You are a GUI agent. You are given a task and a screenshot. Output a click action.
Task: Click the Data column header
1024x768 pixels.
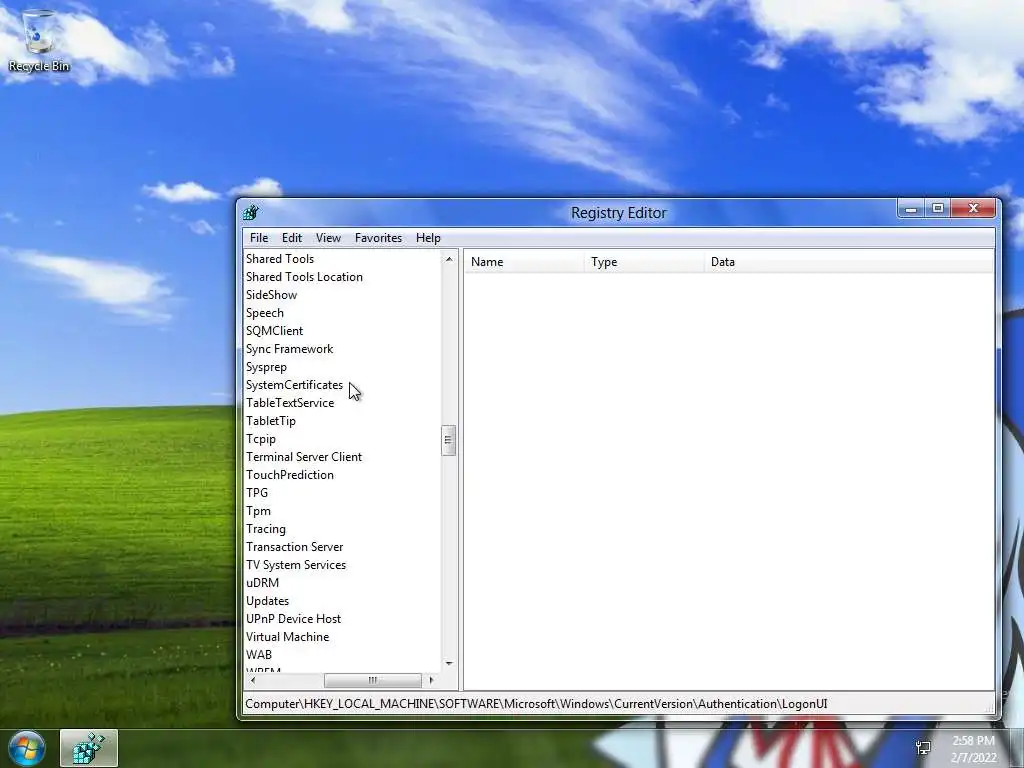click(x=849, y=262)
